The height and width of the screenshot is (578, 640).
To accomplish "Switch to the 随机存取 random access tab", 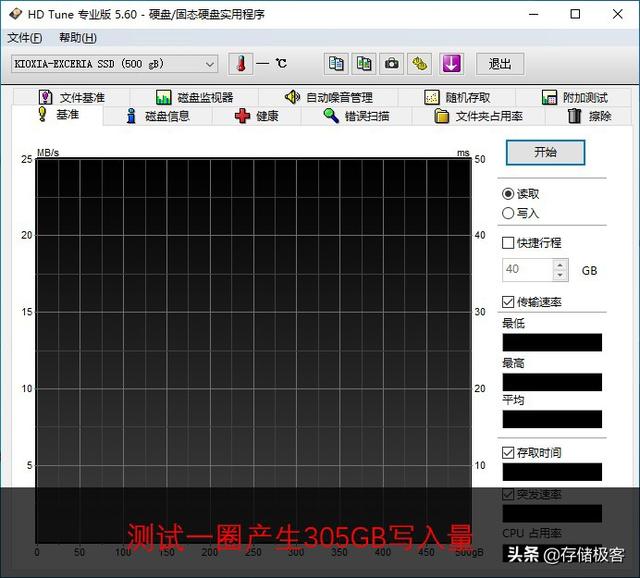I will (x=457, y=98).
